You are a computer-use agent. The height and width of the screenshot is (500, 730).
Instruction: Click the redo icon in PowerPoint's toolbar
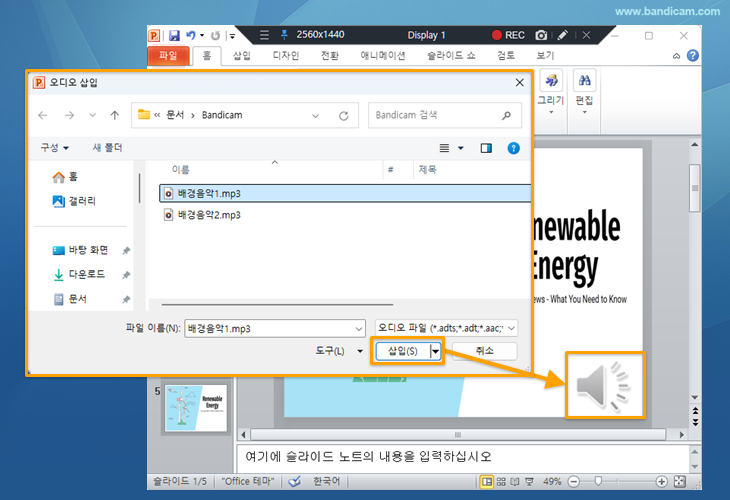click(x=215, y=35)
